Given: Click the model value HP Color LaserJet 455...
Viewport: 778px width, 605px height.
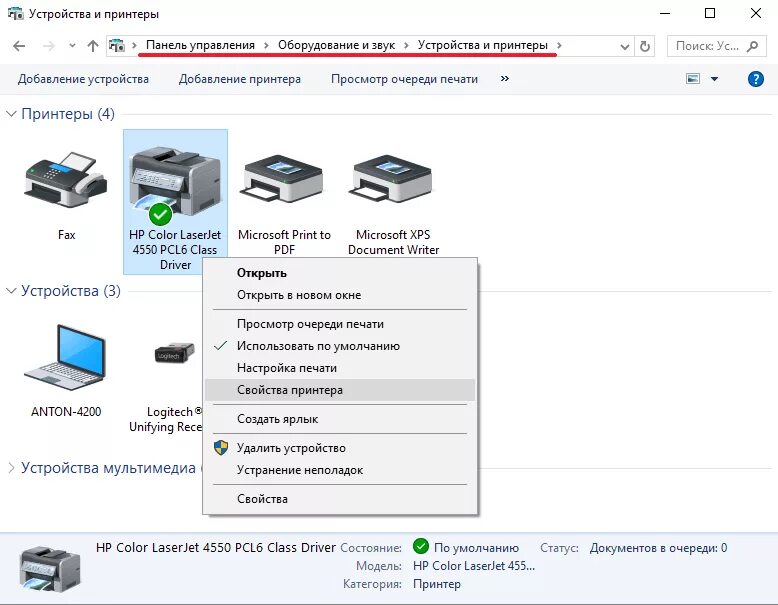Looking at the screenshot, I should point(474,566).
